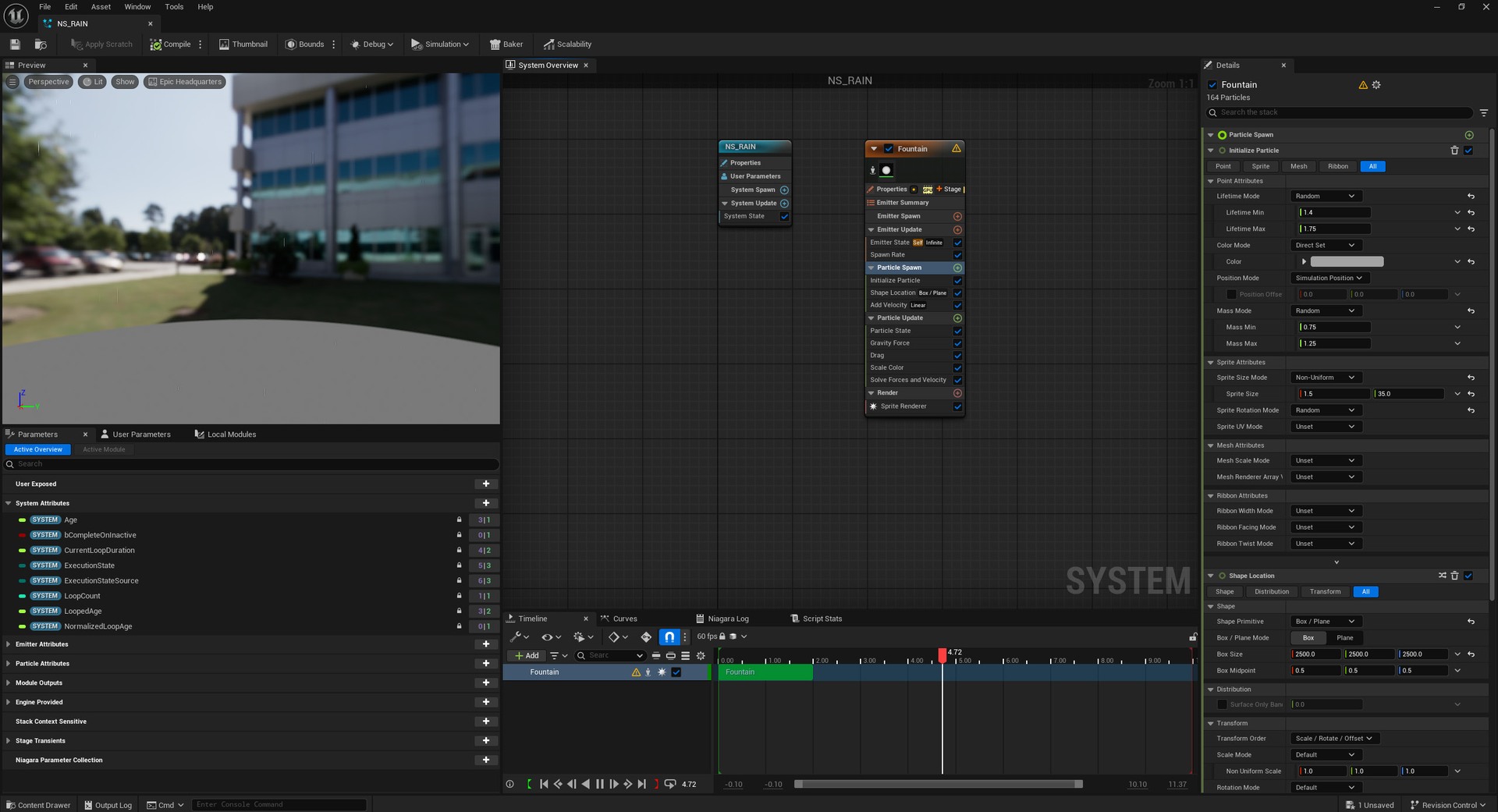The height and width of the screenshot is (812, 1498).
Task: Open the Show viewport options
Action: click(x=125, y=82)
